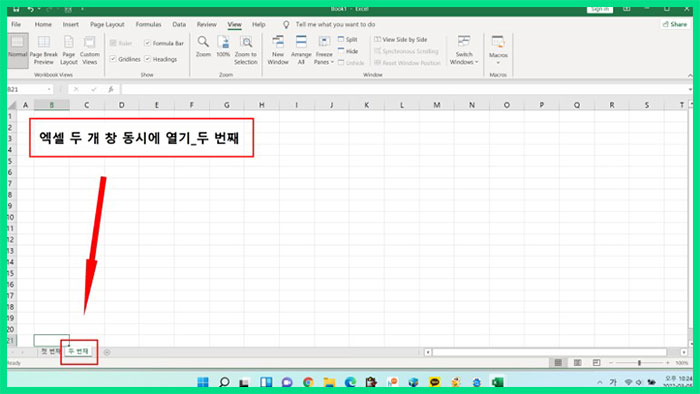The width and height of the screenshot is (700, 394).
Task: Undo last action in quick access toolbar
Action: pos(30,9)
